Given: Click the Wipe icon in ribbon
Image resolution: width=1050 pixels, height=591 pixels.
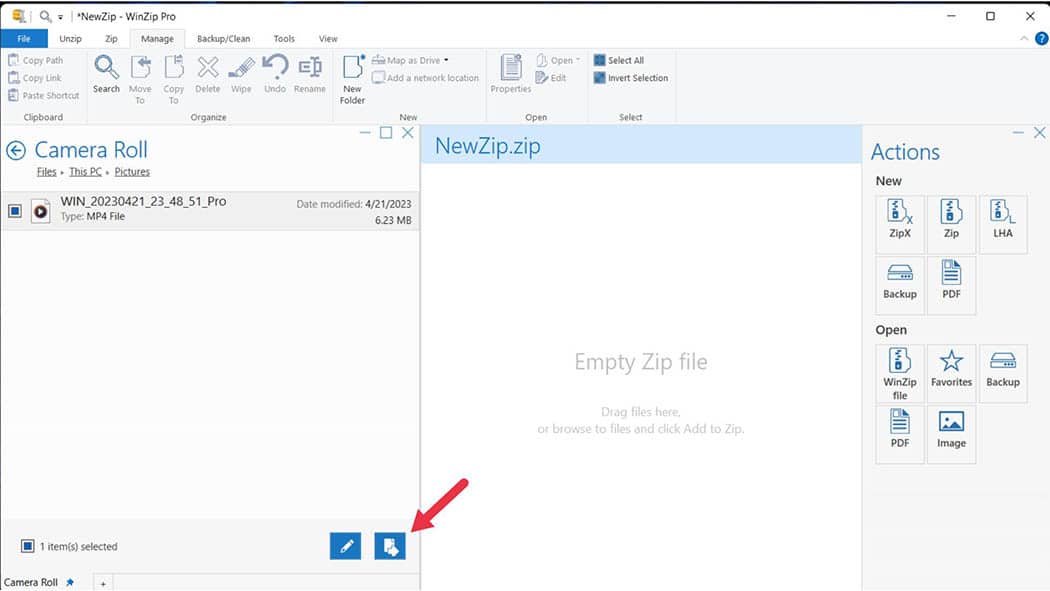Looking at the screenshot, I should pyautogui.click(x=241, y=74).
